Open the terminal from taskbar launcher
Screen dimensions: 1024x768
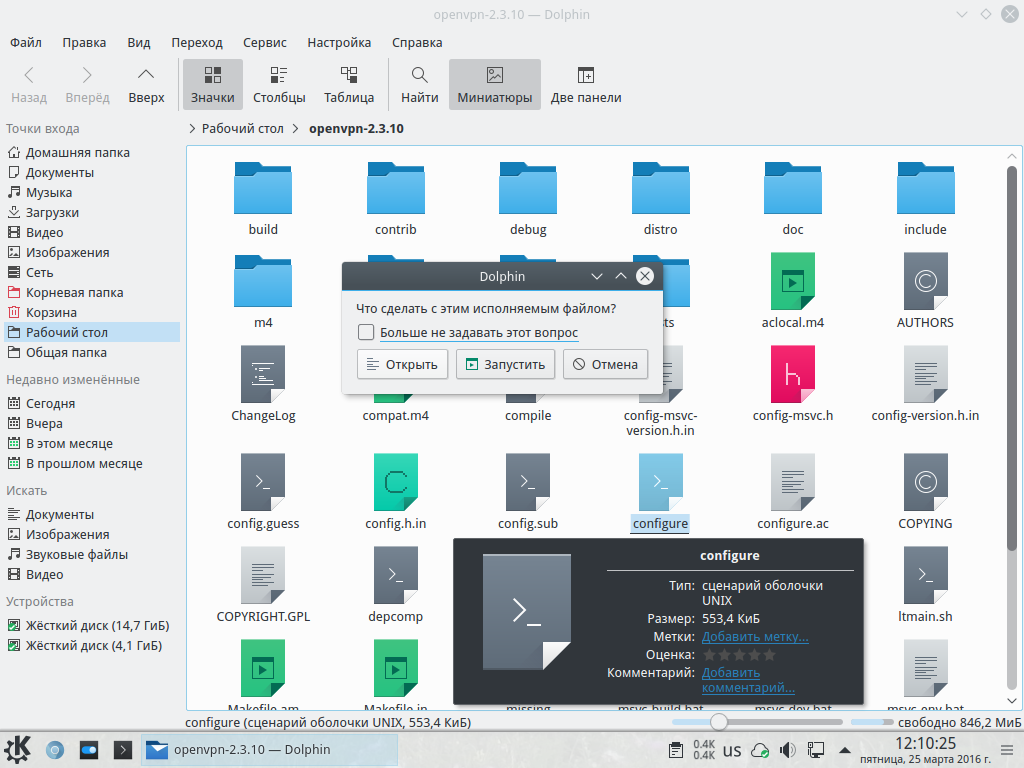pos(122,750)
